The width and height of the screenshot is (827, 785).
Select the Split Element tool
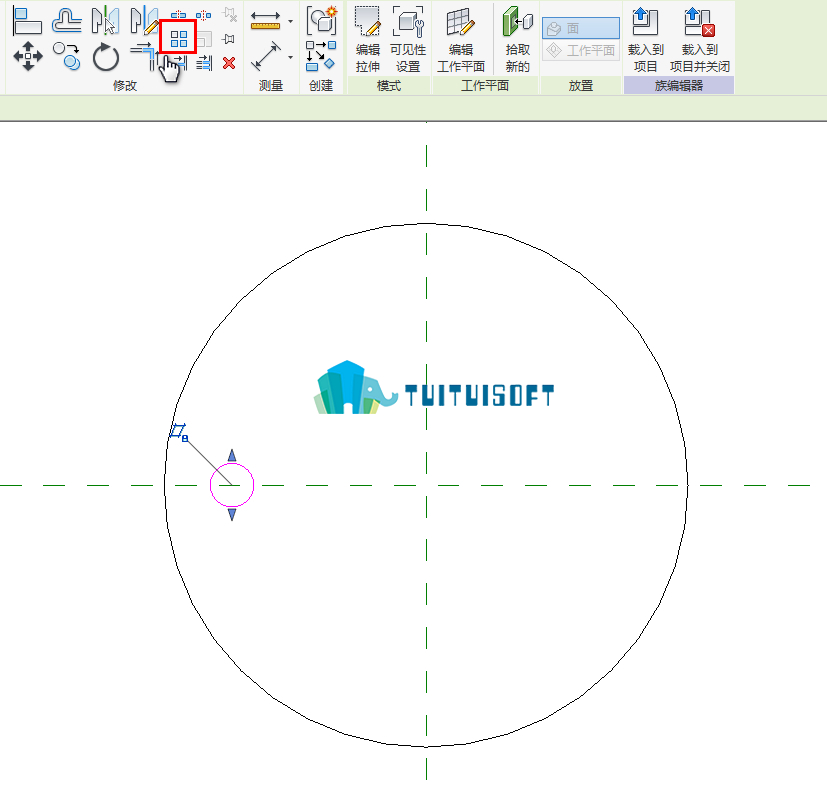178,15
